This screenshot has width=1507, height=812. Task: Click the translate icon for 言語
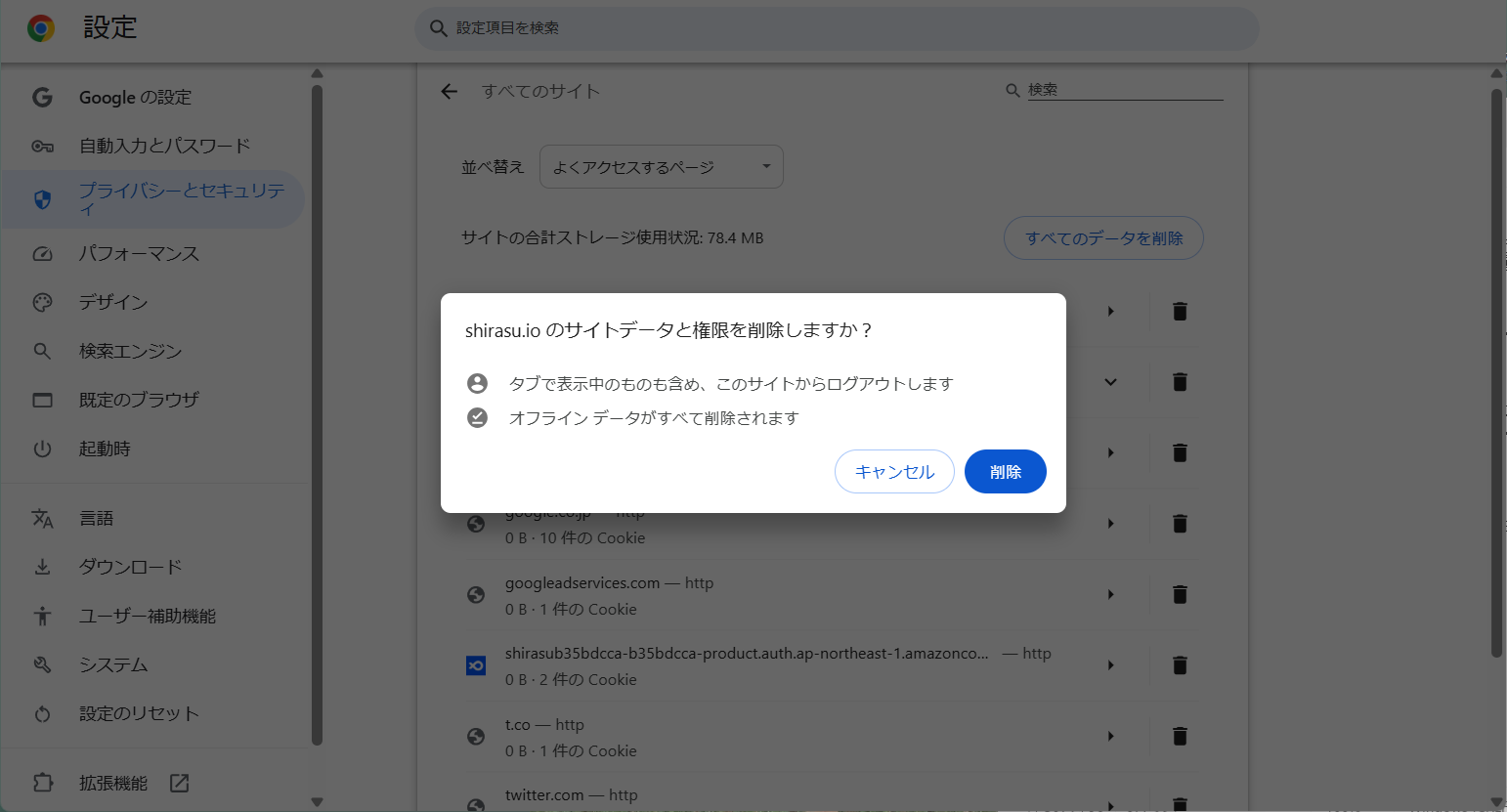(42, 518)
